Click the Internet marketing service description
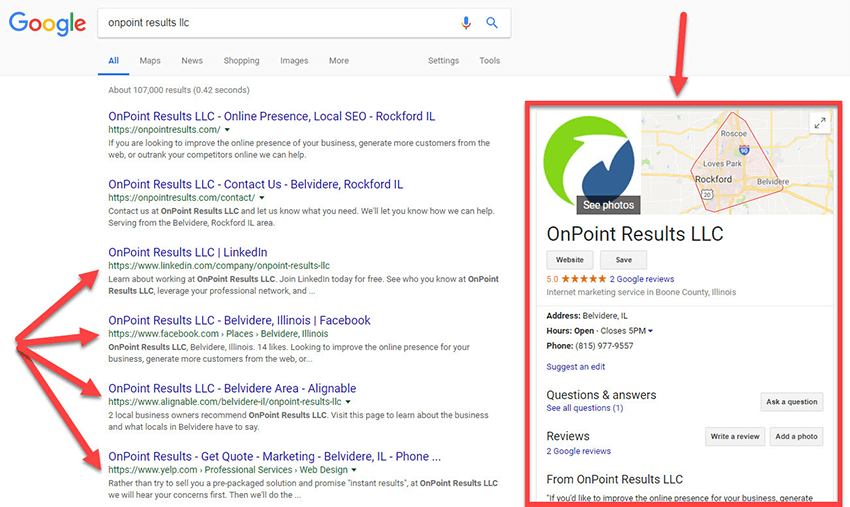 [641, 292]
